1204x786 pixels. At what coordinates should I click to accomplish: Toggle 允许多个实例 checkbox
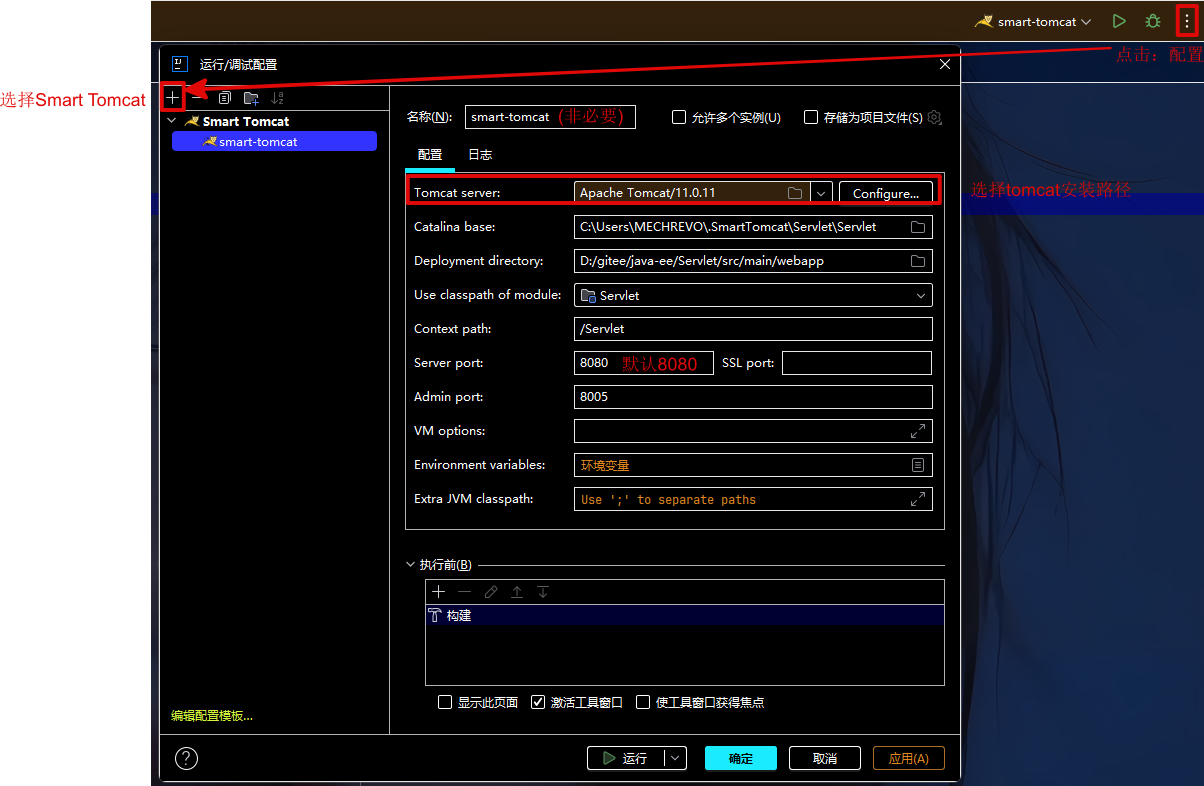tap(679, 117)
